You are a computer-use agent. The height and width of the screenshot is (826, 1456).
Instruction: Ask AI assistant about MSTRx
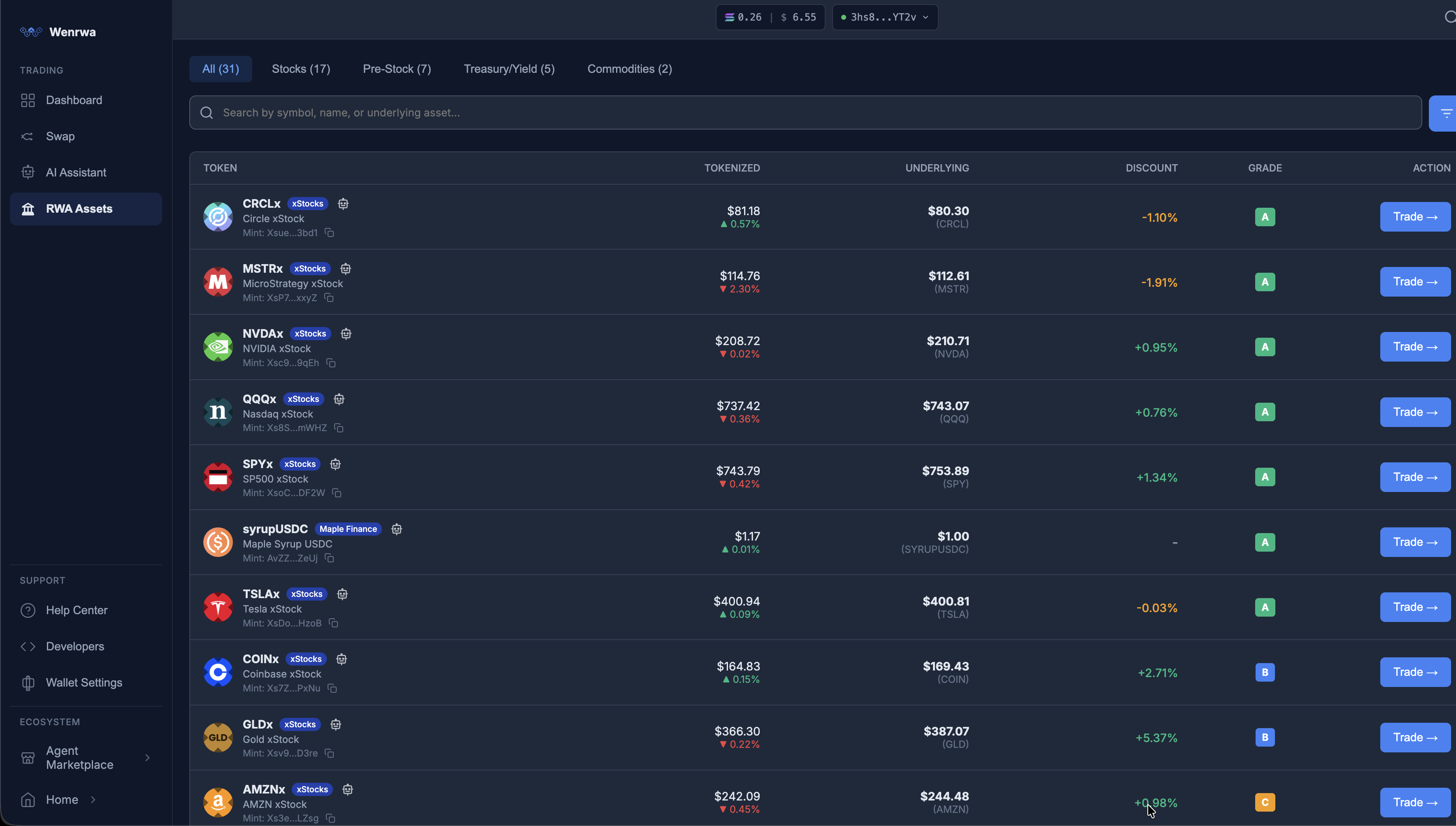346,269
